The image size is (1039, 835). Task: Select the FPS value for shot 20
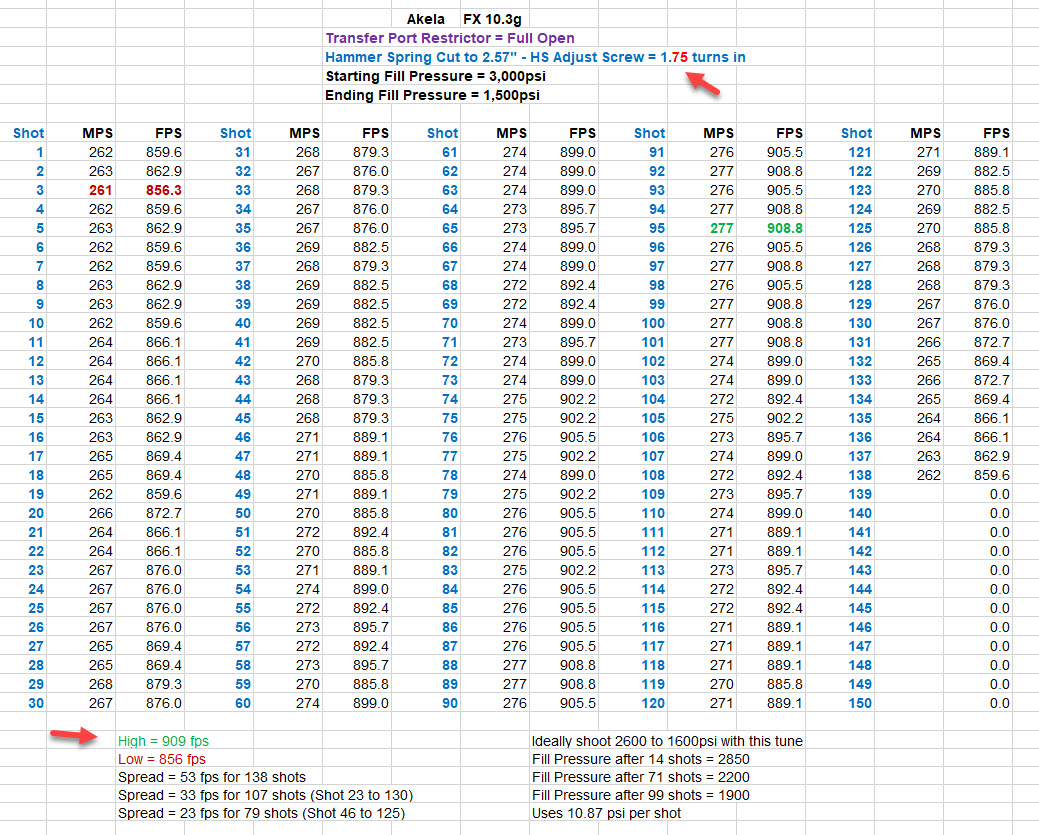[x=164, y=513]
